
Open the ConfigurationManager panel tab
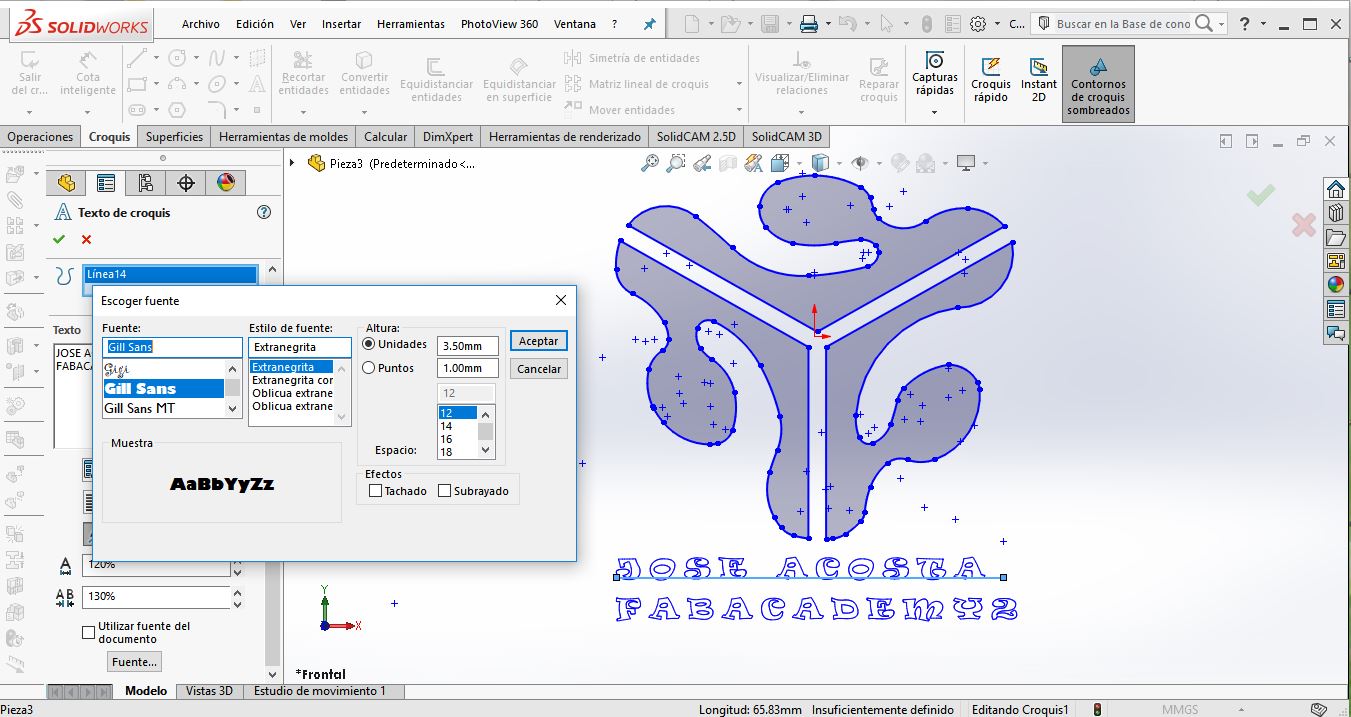point(146,183)
